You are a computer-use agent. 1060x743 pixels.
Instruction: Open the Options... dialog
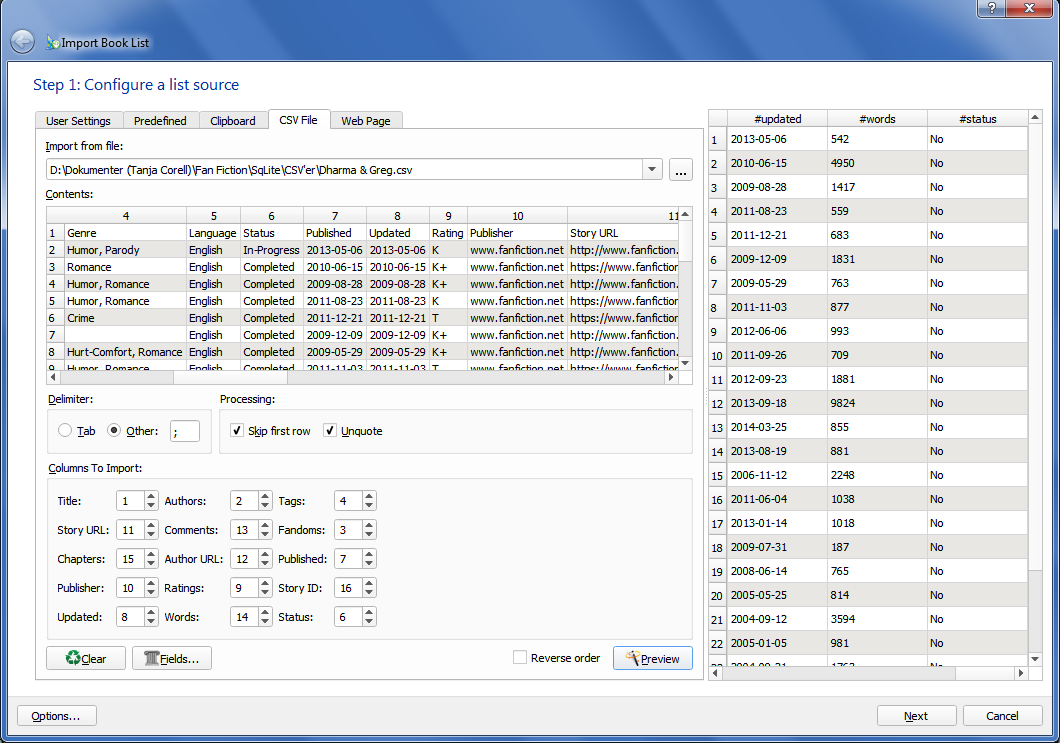tap(56, 715)
